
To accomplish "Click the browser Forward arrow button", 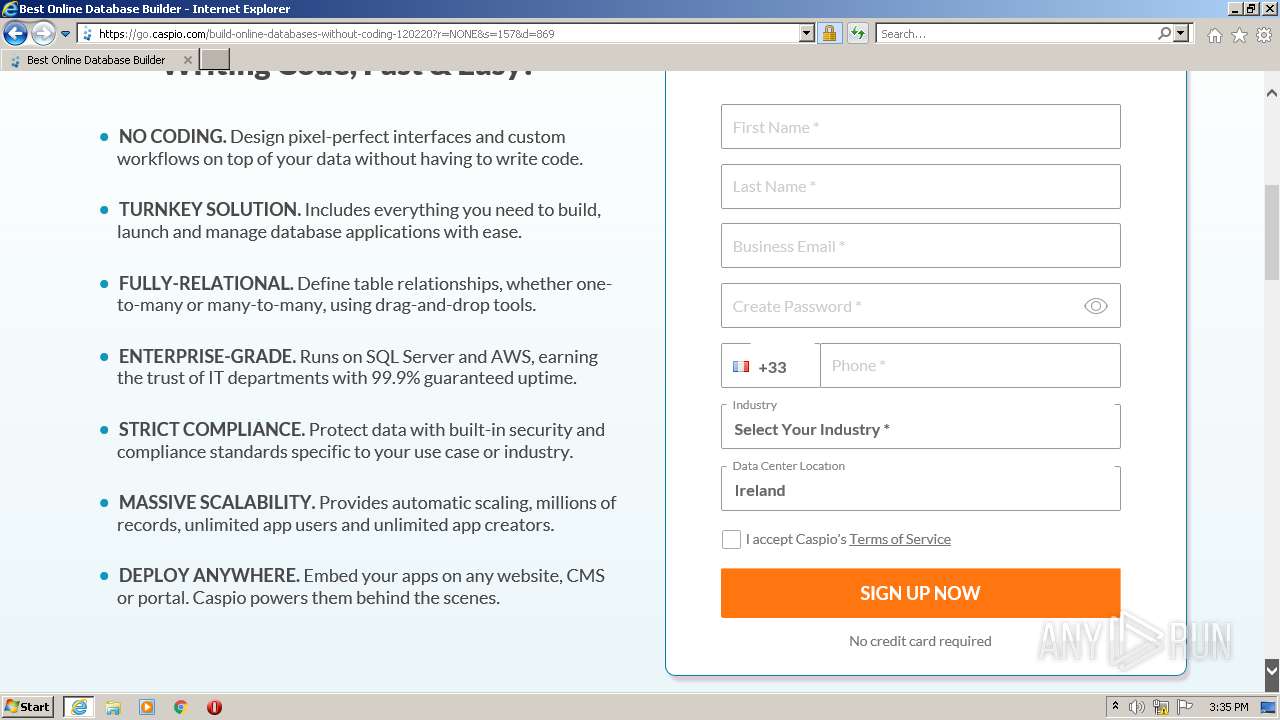I will pos(43,34).
